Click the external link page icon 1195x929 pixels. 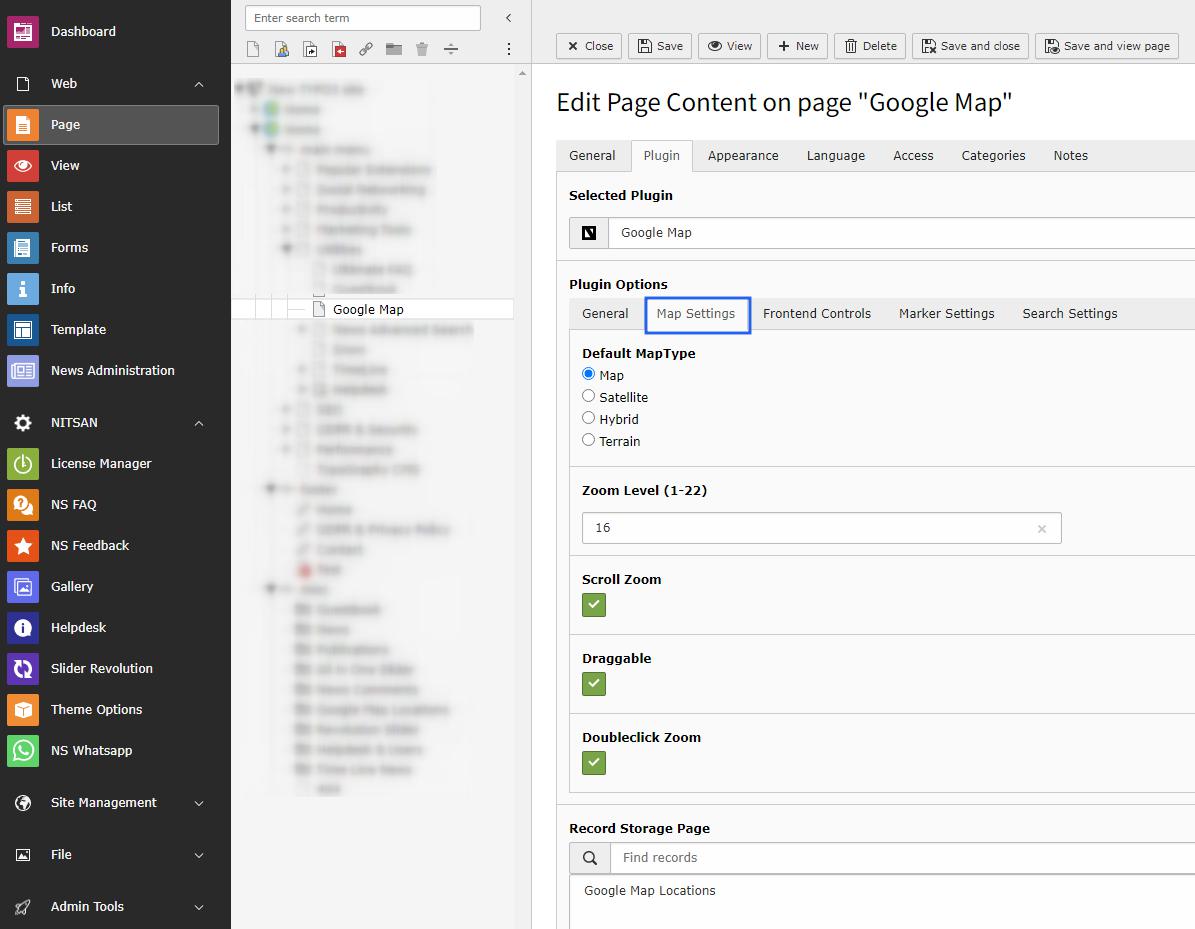click(366, 50)
